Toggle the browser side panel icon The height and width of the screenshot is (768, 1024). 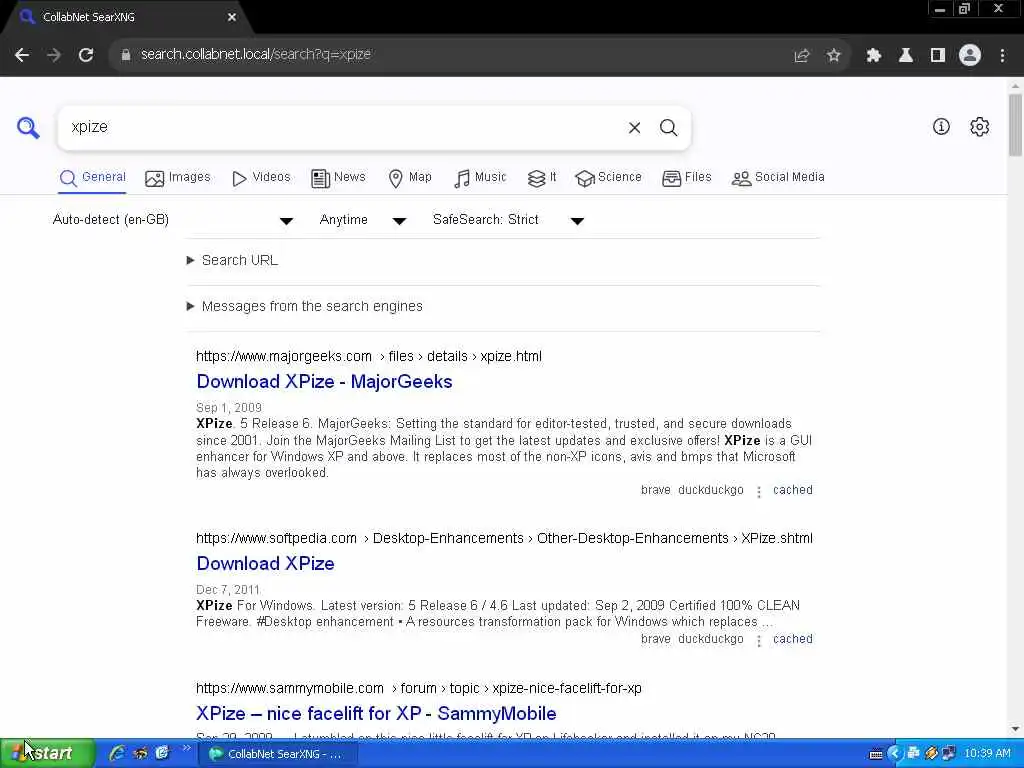(x=937, y=56)
